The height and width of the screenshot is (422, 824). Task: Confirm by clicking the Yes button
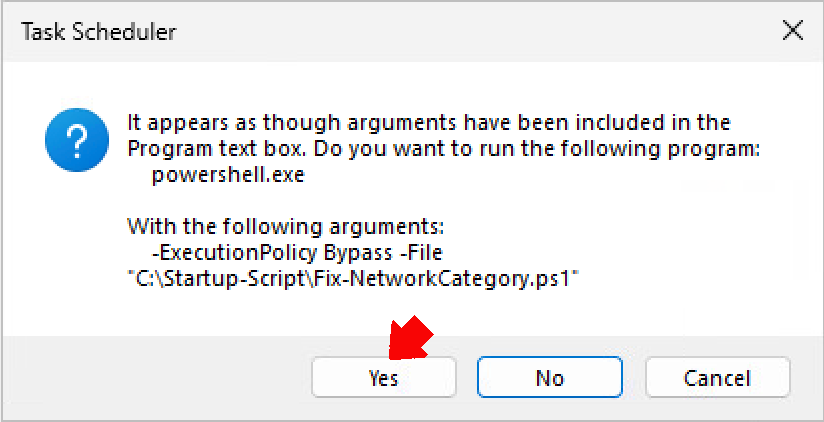click(384, 377)
